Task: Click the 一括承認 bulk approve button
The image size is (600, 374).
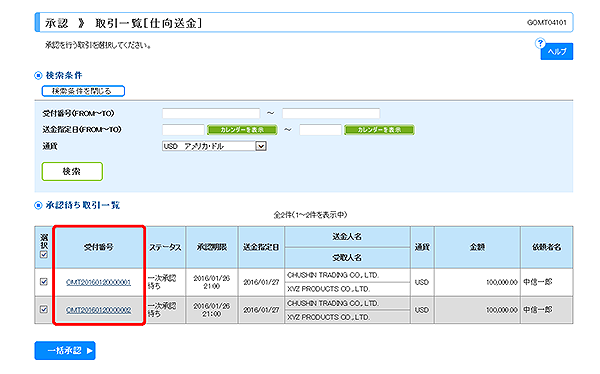Action: (65, 351)
